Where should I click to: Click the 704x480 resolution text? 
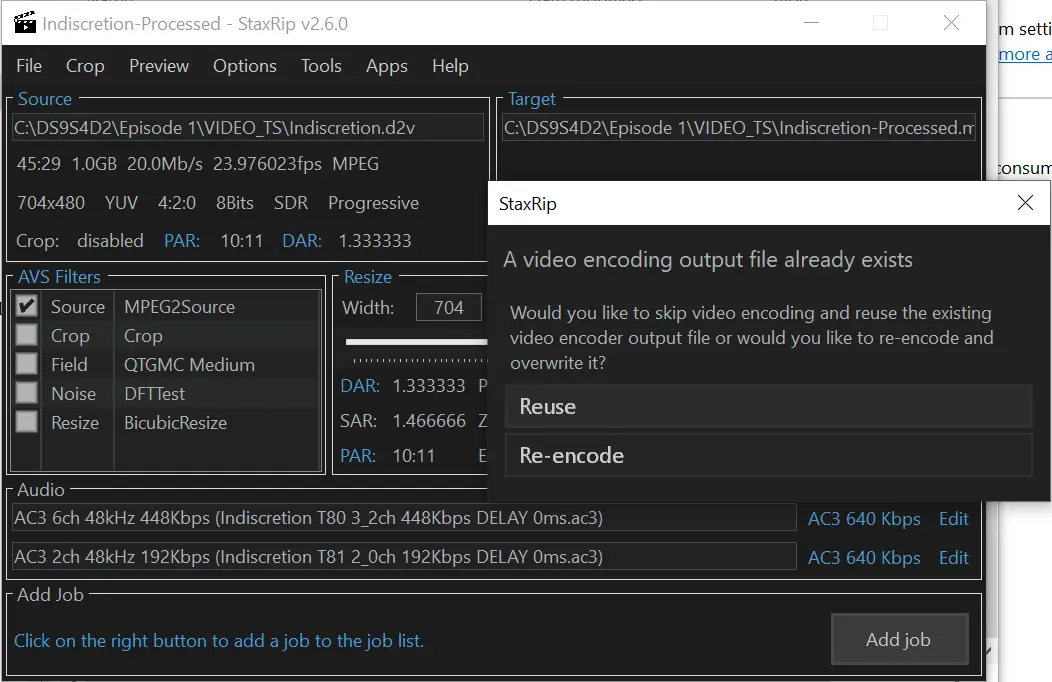pyautogui.click(x=51, y=203)
